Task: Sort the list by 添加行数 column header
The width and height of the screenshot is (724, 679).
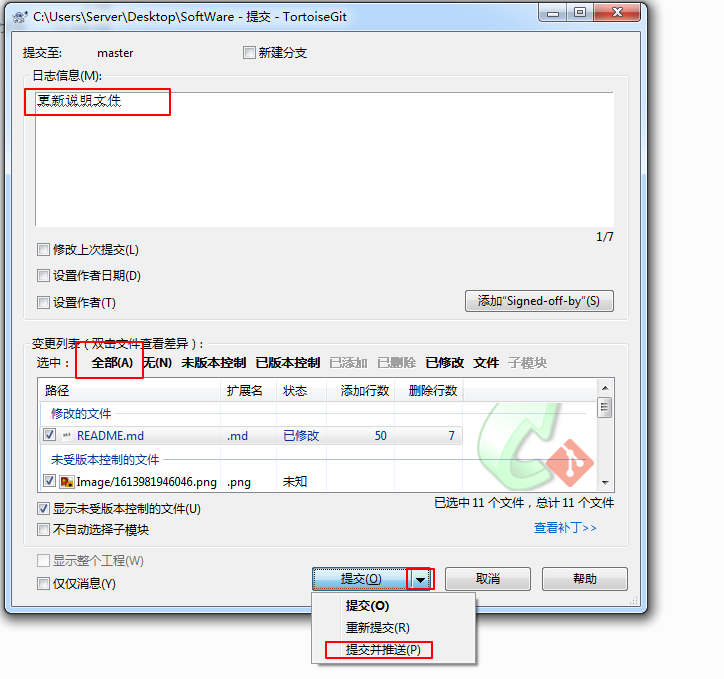Action: (x=360, y=391)
